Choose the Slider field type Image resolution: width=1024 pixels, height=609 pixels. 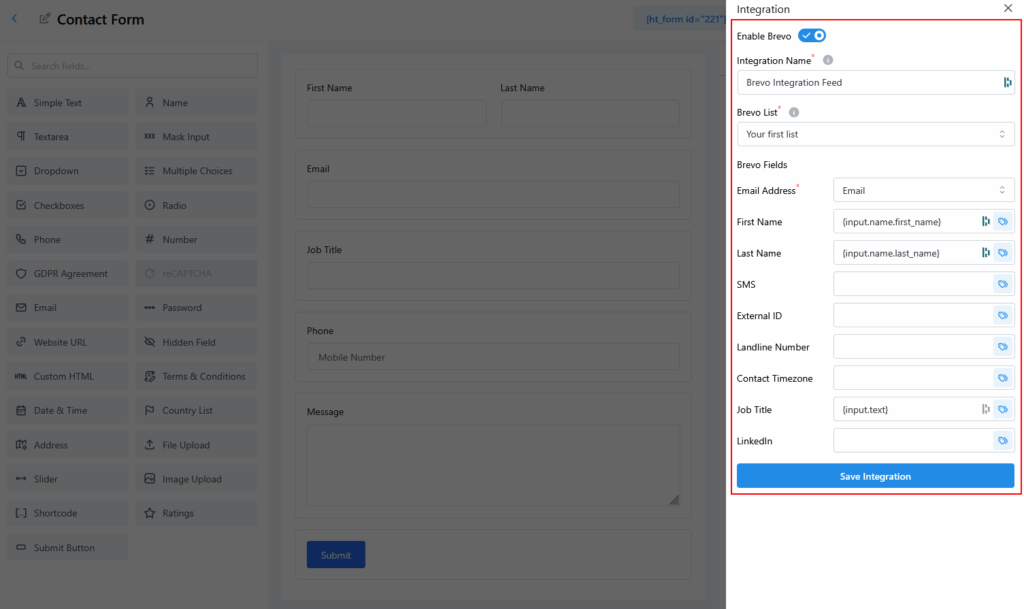(68, 479)
